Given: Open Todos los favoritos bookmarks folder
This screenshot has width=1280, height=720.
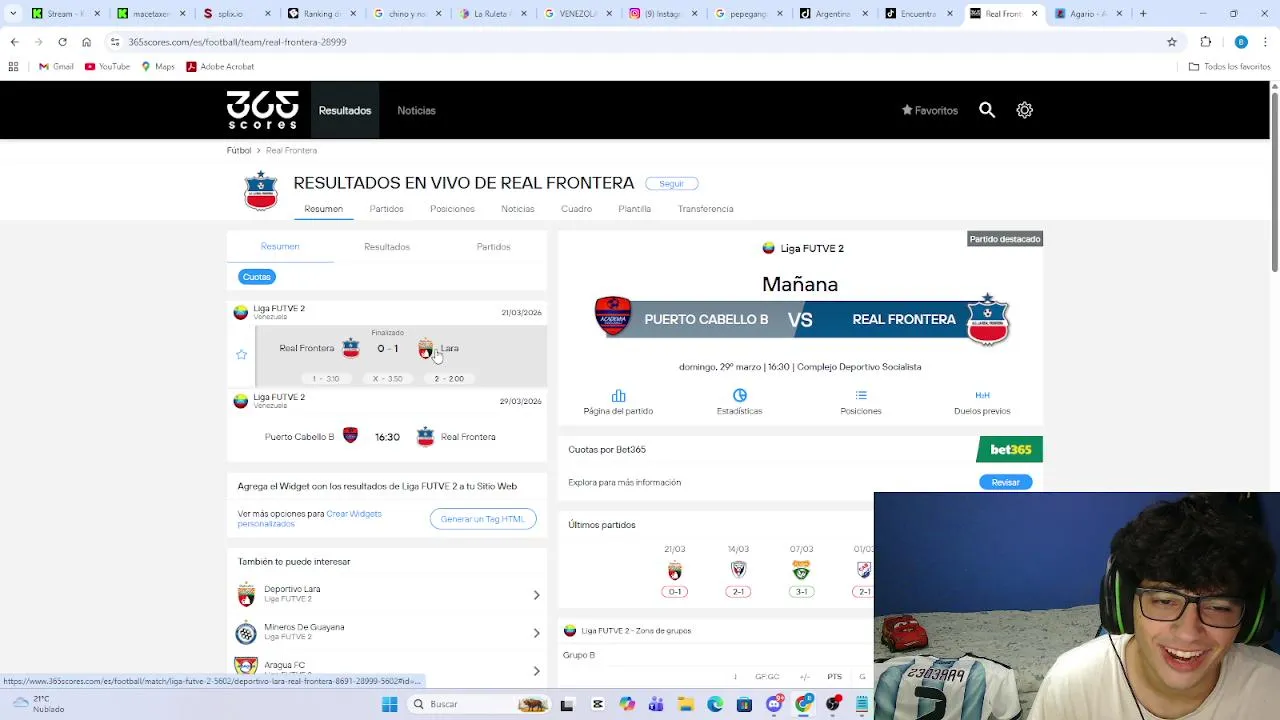Looking at the screenshot, I should [x=1229, y=66].
